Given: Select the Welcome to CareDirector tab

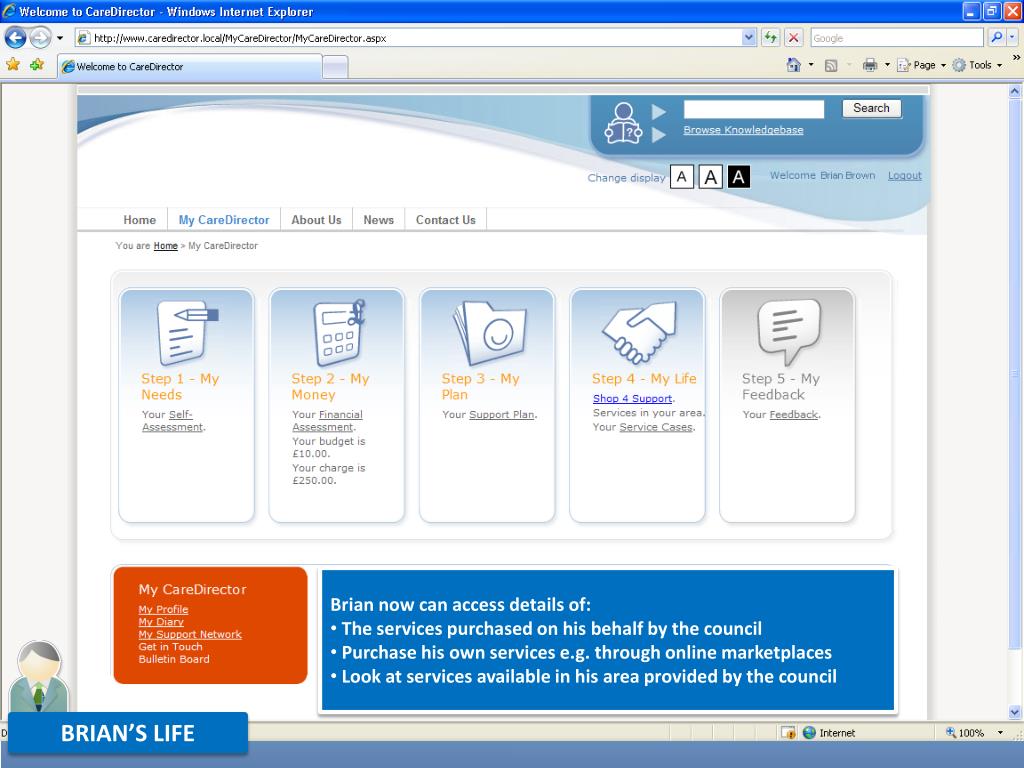Looking at the screenshot, I should tap(190, 67).
